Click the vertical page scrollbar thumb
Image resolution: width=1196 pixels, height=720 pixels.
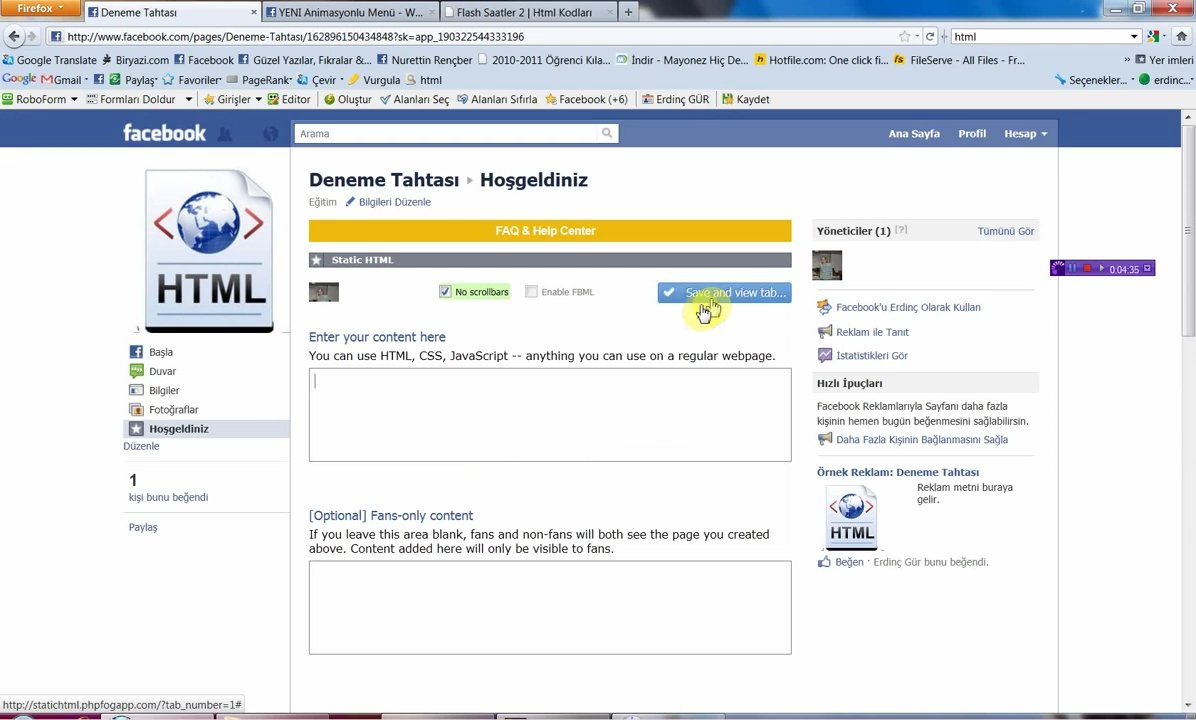pos(1188,229)
